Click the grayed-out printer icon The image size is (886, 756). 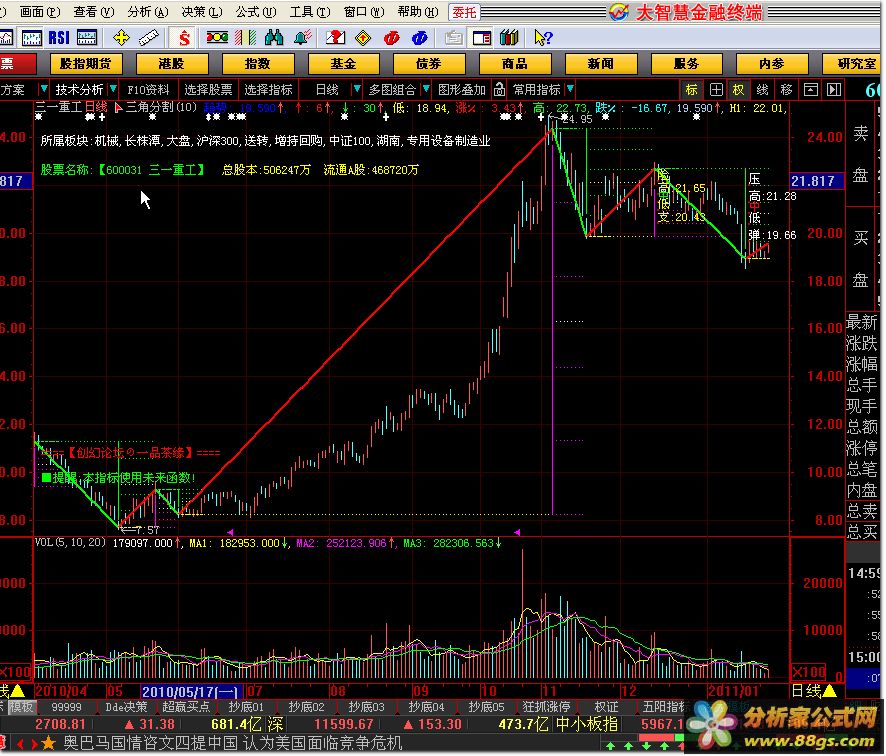tap(453, 38)
